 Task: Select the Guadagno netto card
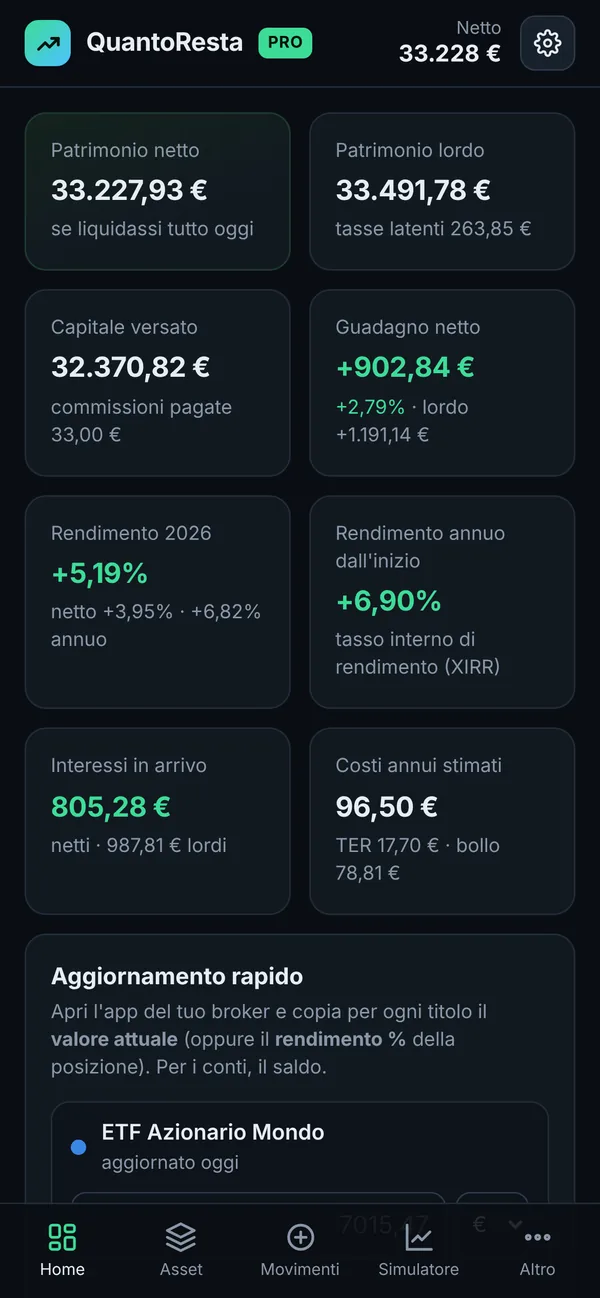(442, 383)
